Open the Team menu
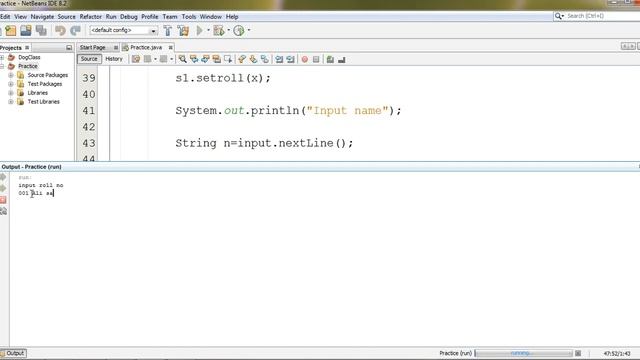The width and height of the screenshot is (640, 360). coord(170,17)
